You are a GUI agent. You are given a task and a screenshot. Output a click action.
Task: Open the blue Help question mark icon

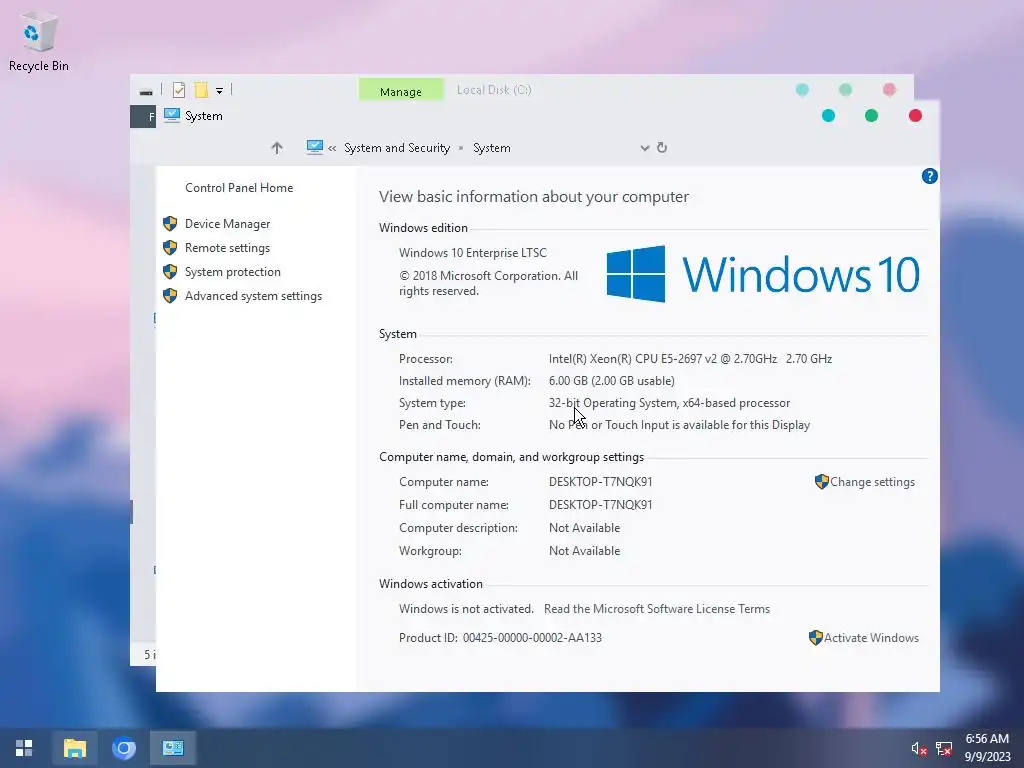pos(929,176)
